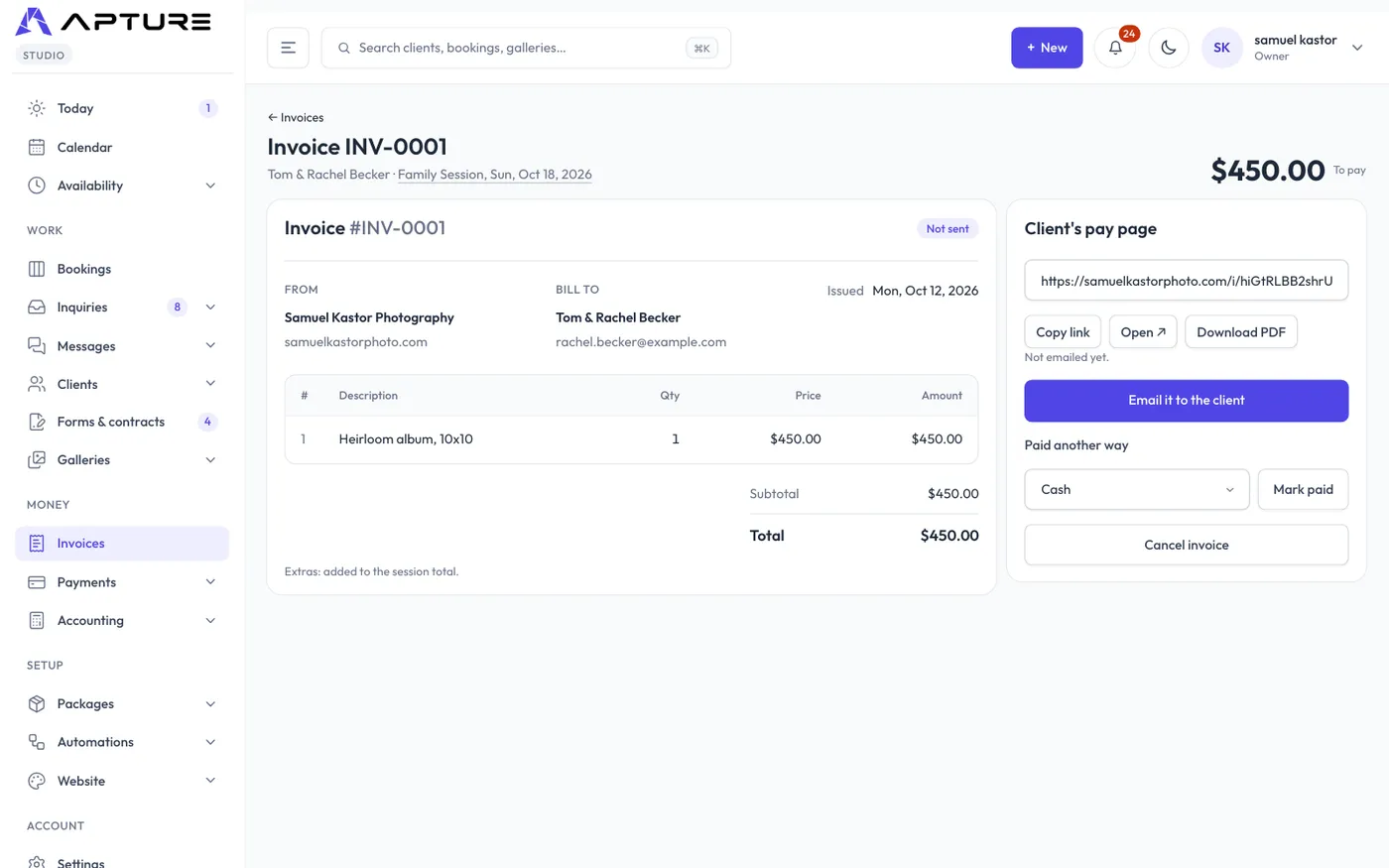Image resolution: width=1389 pixels, height=868 pixels.
Task: Click the search clients, bookings, galleries field
Action: pos(526,48)
